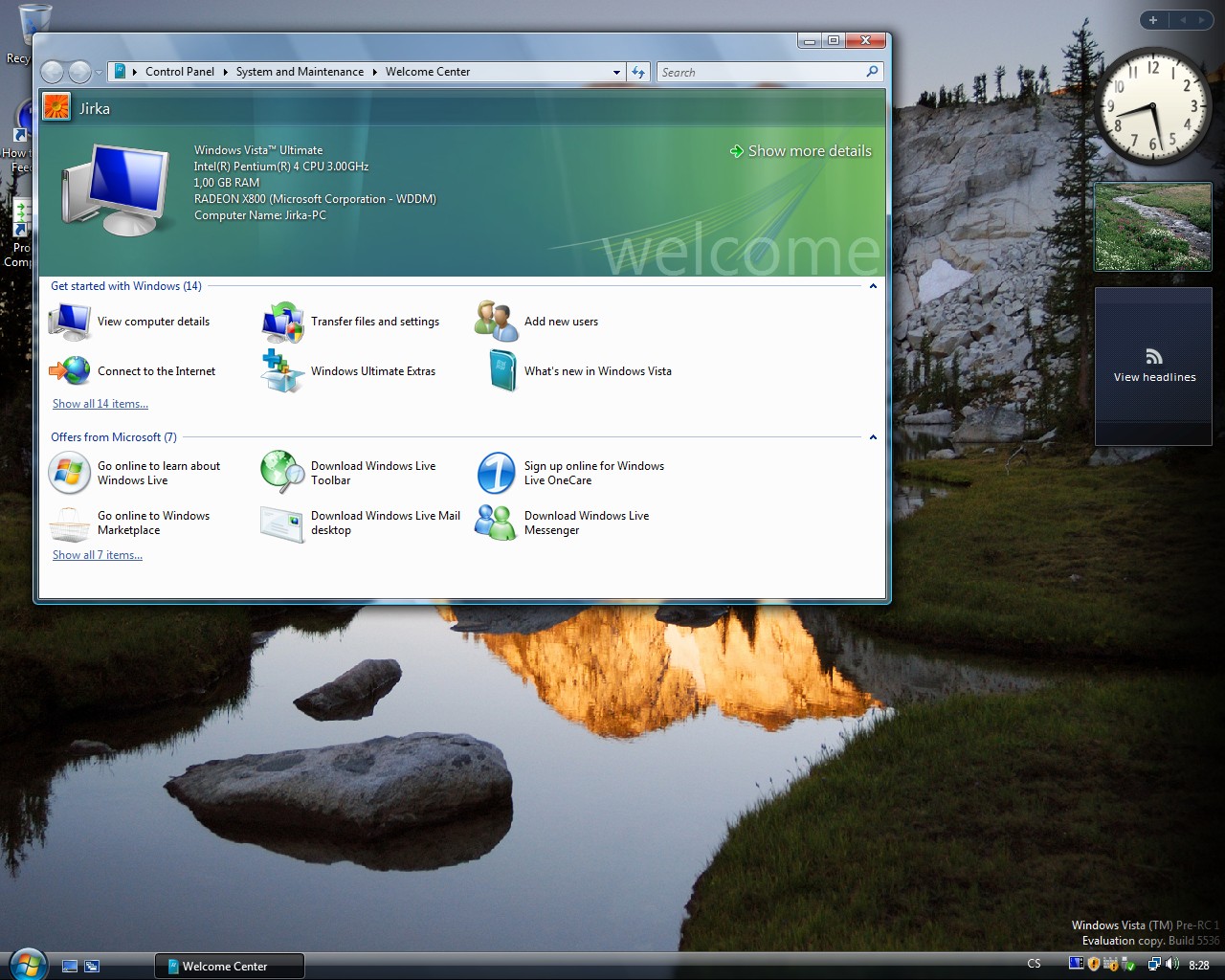Open the address bar history dropdown
1225x980 pixels.
coord(617,72)
